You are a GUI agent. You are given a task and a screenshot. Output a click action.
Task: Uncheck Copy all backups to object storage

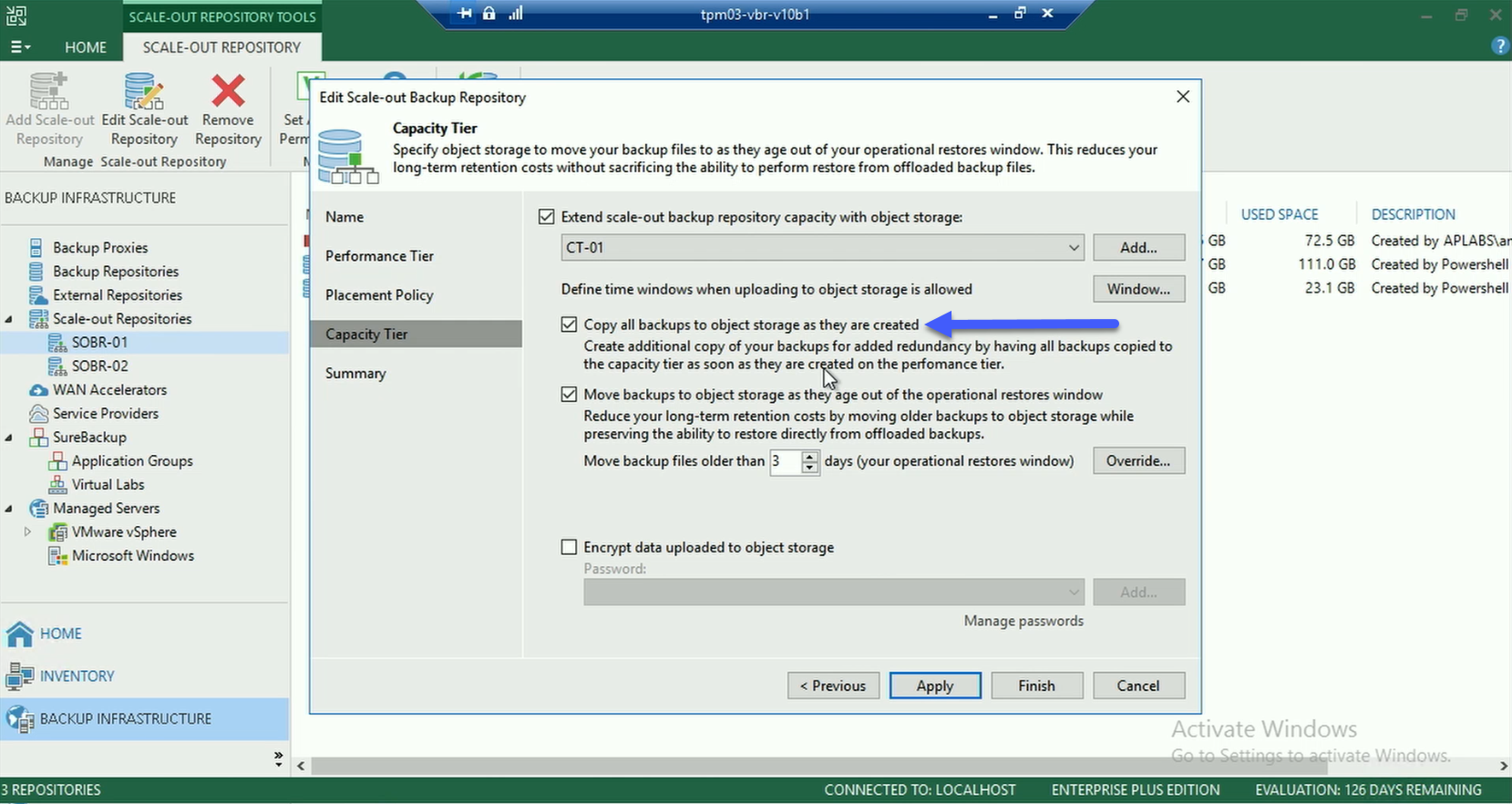tap(569, 325)
